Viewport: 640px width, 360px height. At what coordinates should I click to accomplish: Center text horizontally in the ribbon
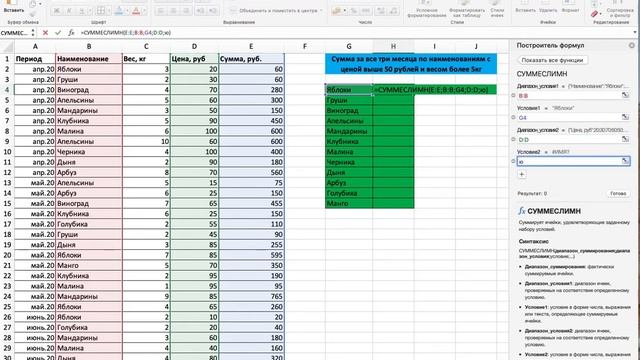(173, 11)
